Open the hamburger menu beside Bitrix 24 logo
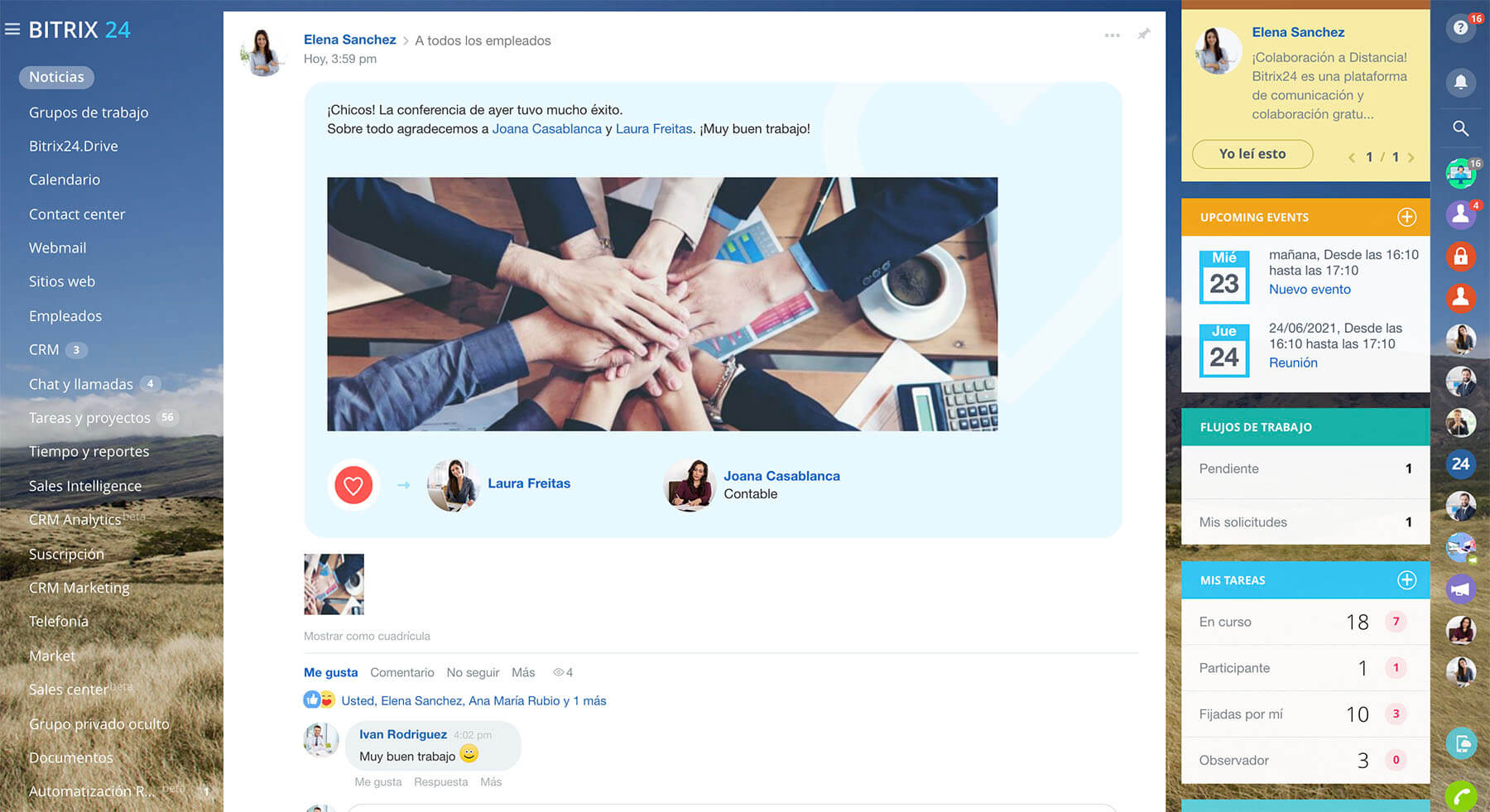This screenshot has width=1490, height=812. (x=12, y=30)
